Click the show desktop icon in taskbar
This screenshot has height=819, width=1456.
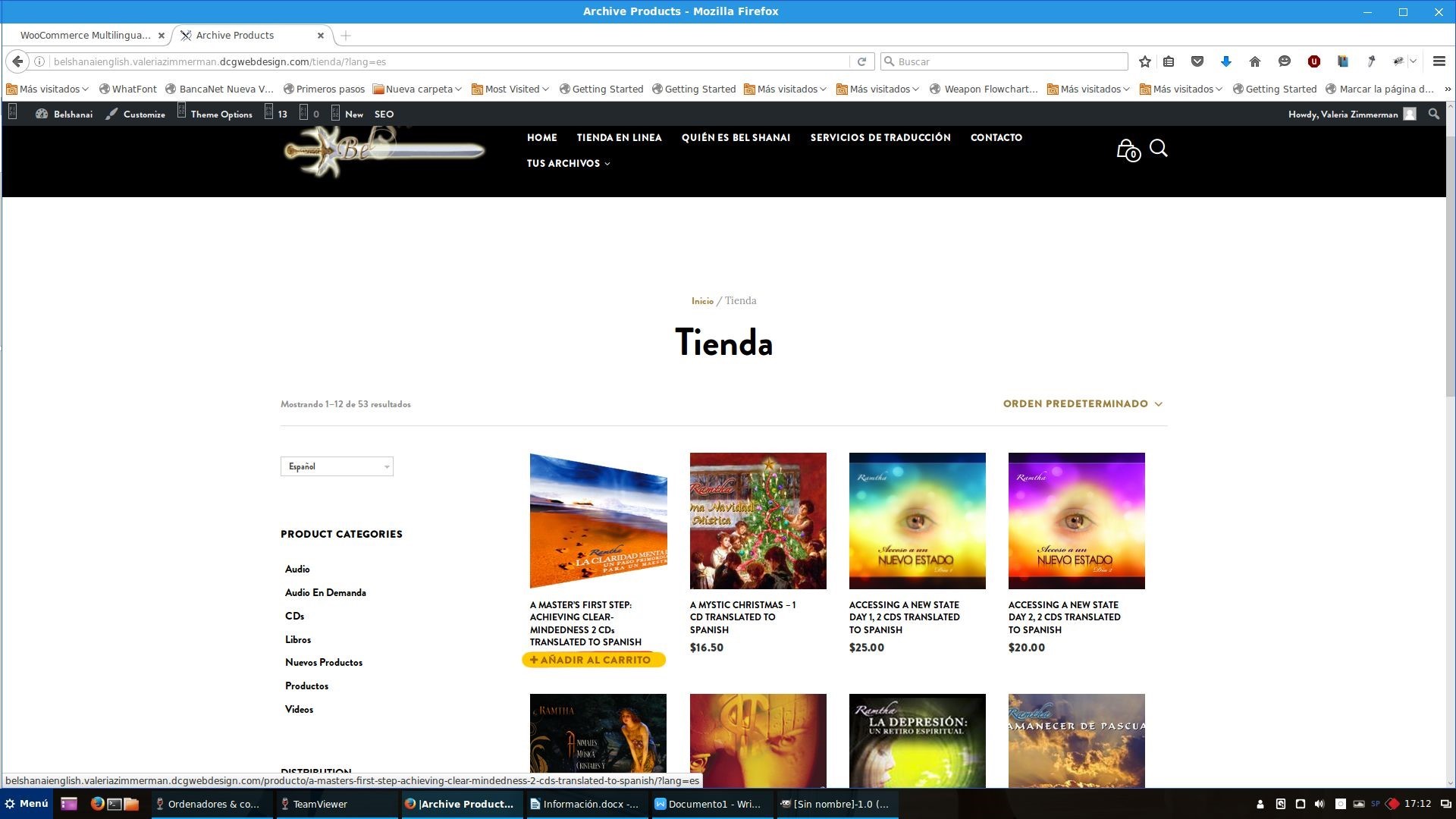[x=69, y=804]
